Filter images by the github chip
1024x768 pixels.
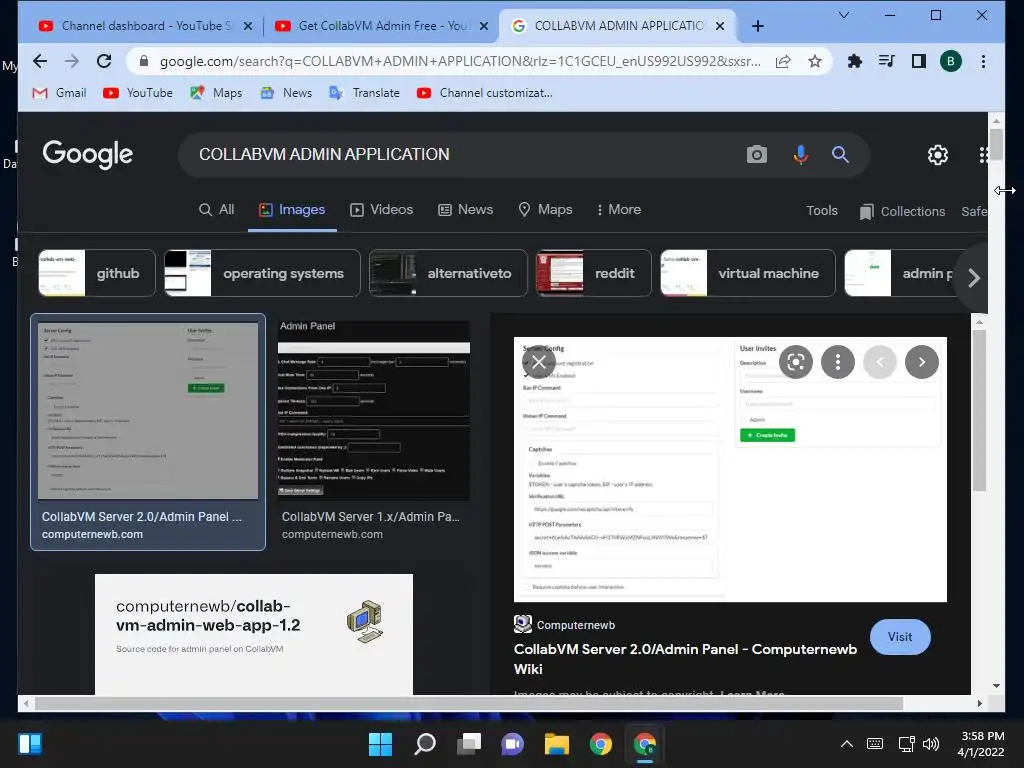coord(97,273)
